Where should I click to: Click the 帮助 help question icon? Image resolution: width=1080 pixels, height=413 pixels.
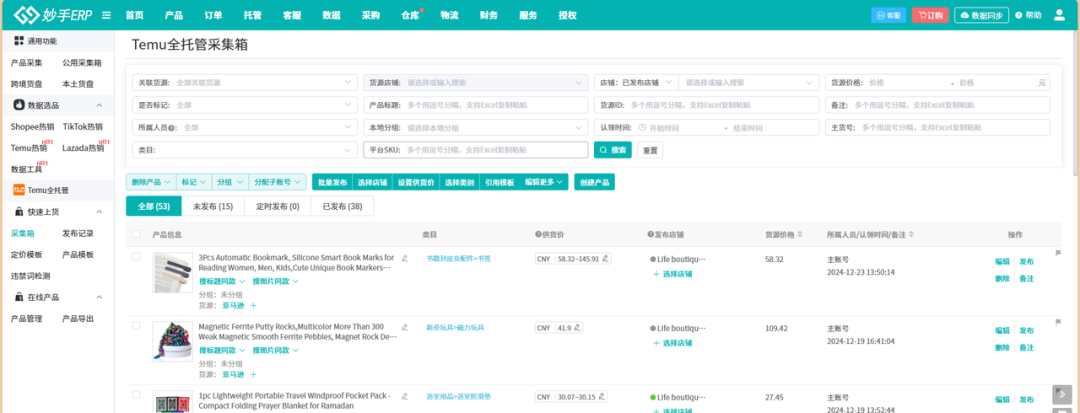tap(1019, 15)
